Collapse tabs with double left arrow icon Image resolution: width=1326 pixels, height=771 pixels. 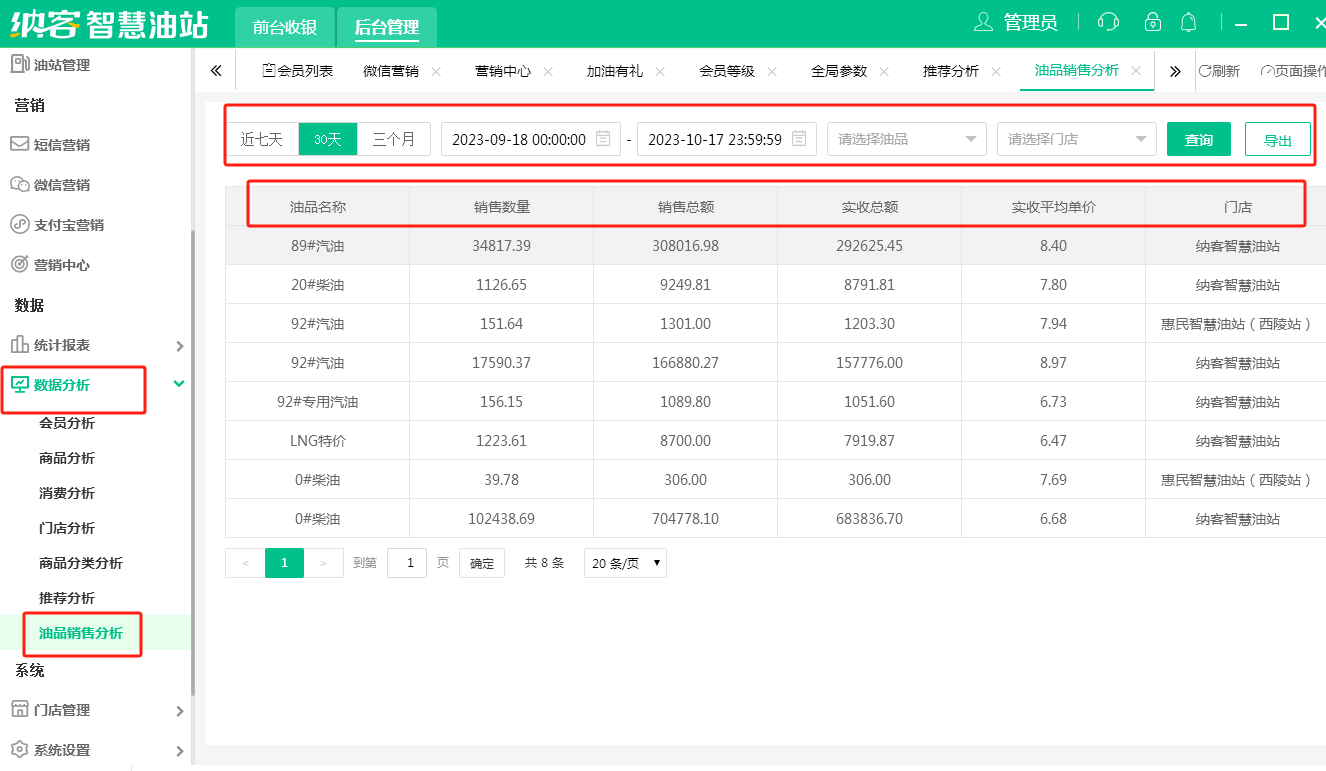pyautogui.click(x=215, y=71)
